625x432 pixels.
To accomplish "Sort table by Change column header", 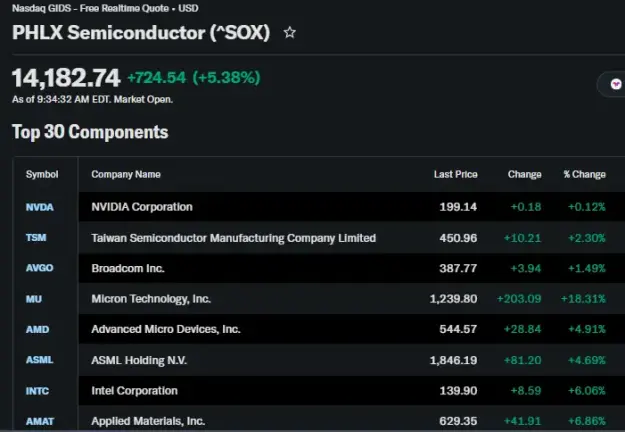I will 525,175.
